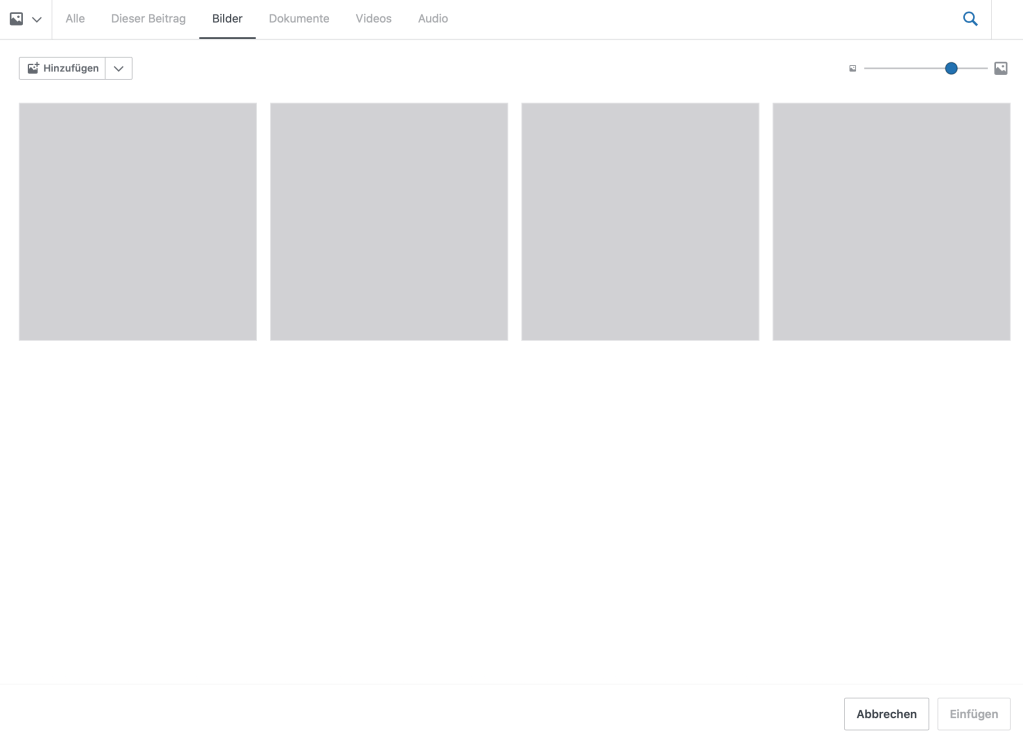Select the first image thumbnail
The image size is (1023, 739).
coord(138,222)
